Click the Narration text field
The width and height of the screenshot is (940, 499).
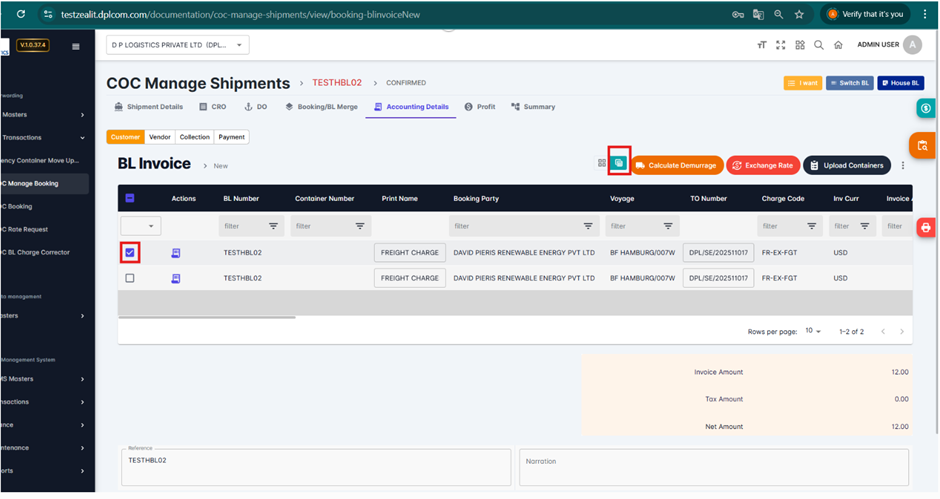(x=713, y=466)
